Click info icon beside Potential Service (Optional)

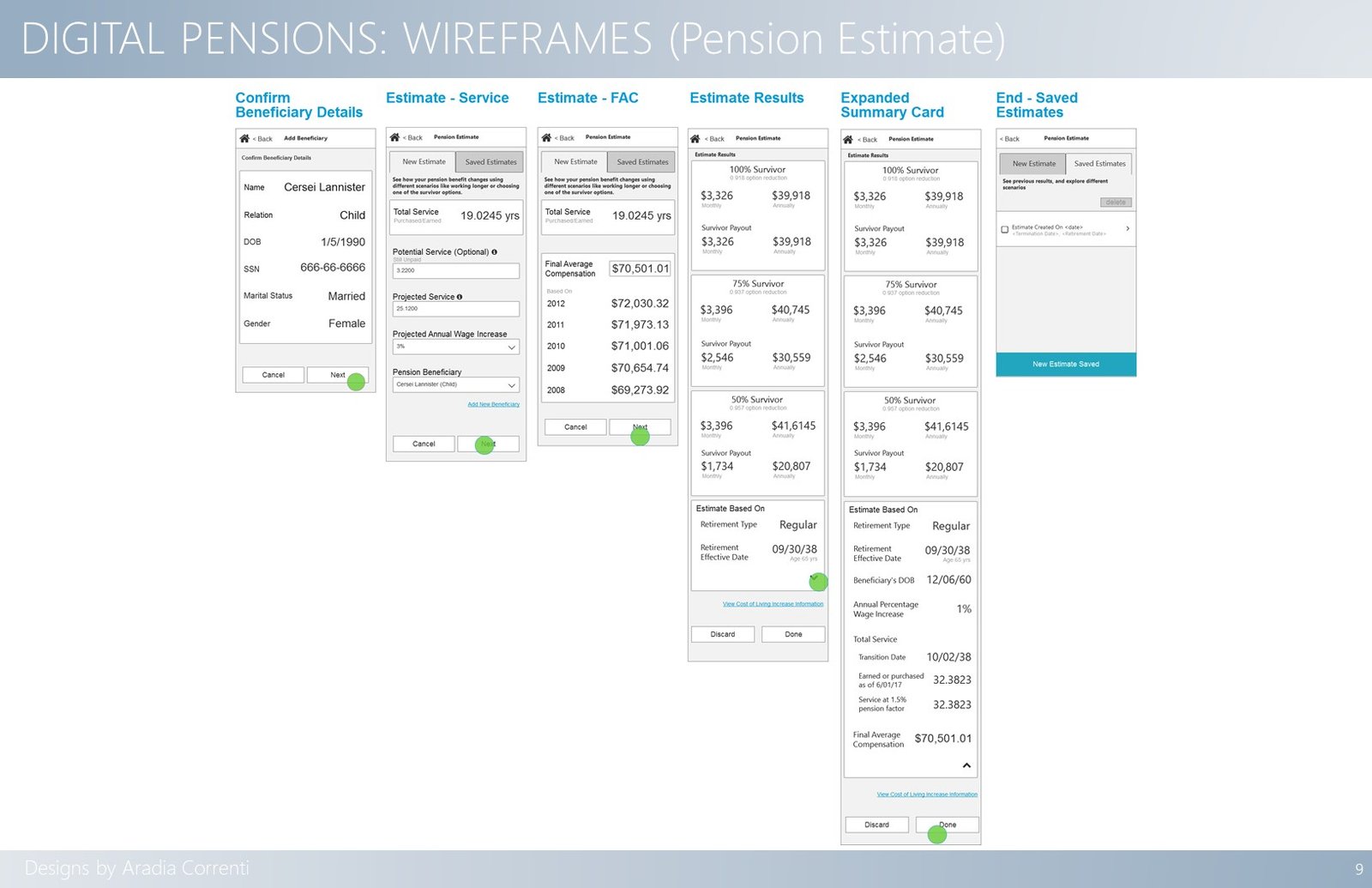[x=495, y=252]
